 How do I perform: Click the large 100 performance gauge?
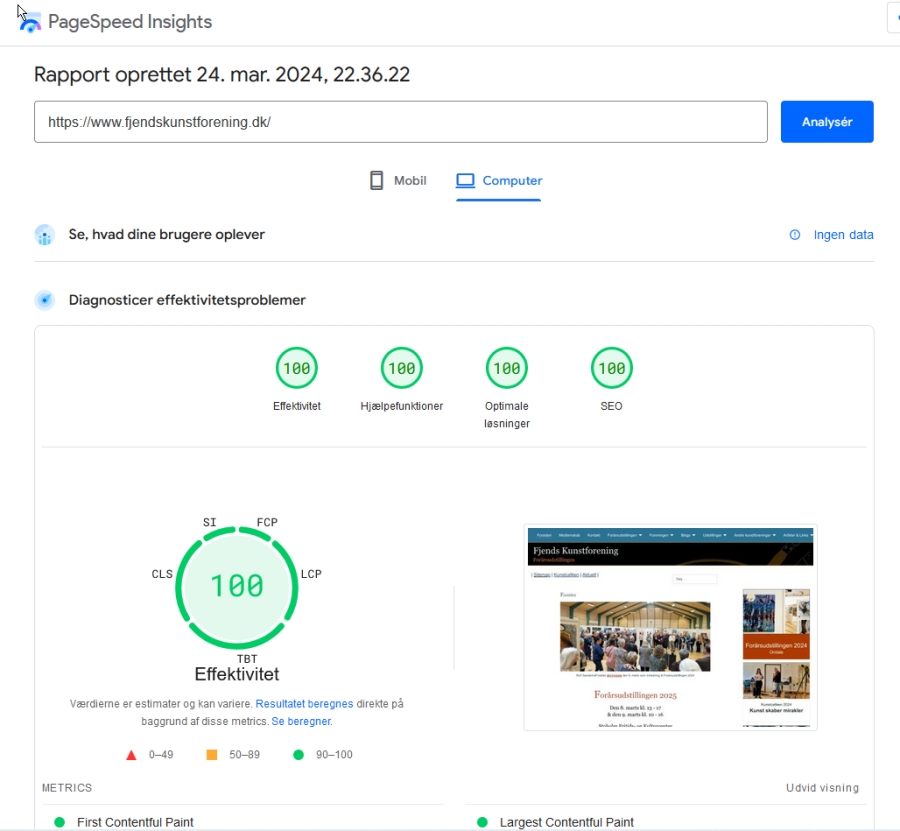(x=236, y=587)
